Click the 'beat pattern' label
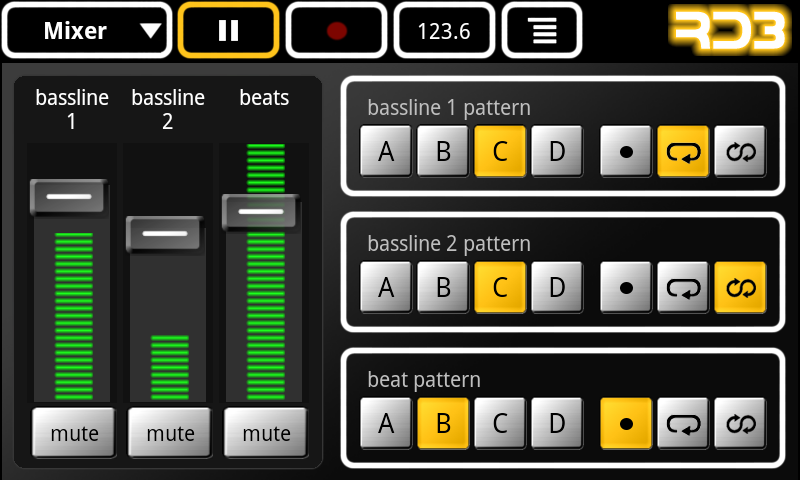This screenshot has width=800, height=480. coord(424,380)
